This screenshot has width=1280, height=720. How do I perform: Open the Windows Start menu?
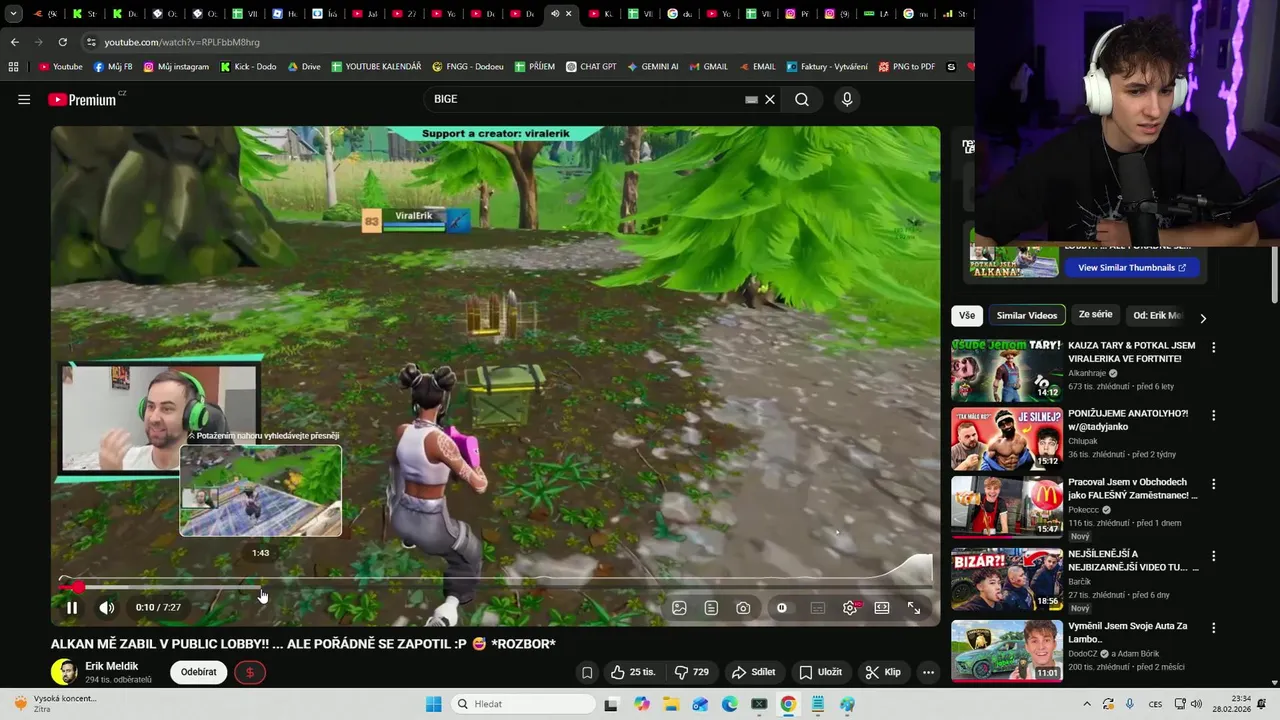(x=434, y=704)
